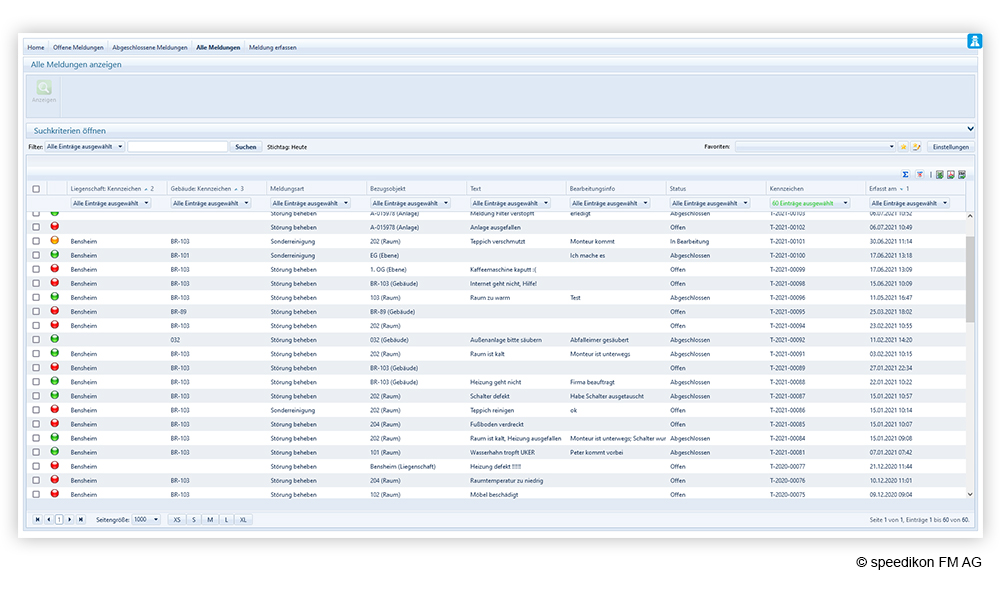Open the Seitengröße 1000 dropdown

(x=146, y=520)
